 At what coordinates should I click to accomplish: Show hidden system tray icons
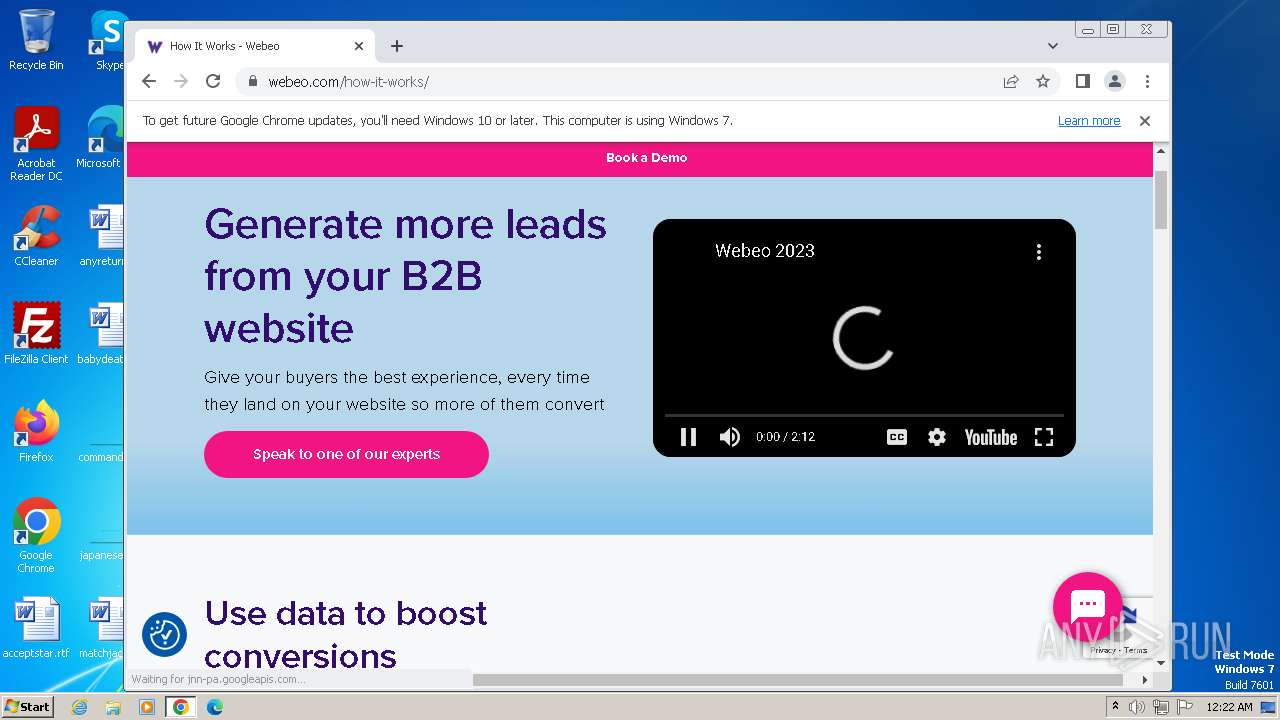click(1115, 707)
